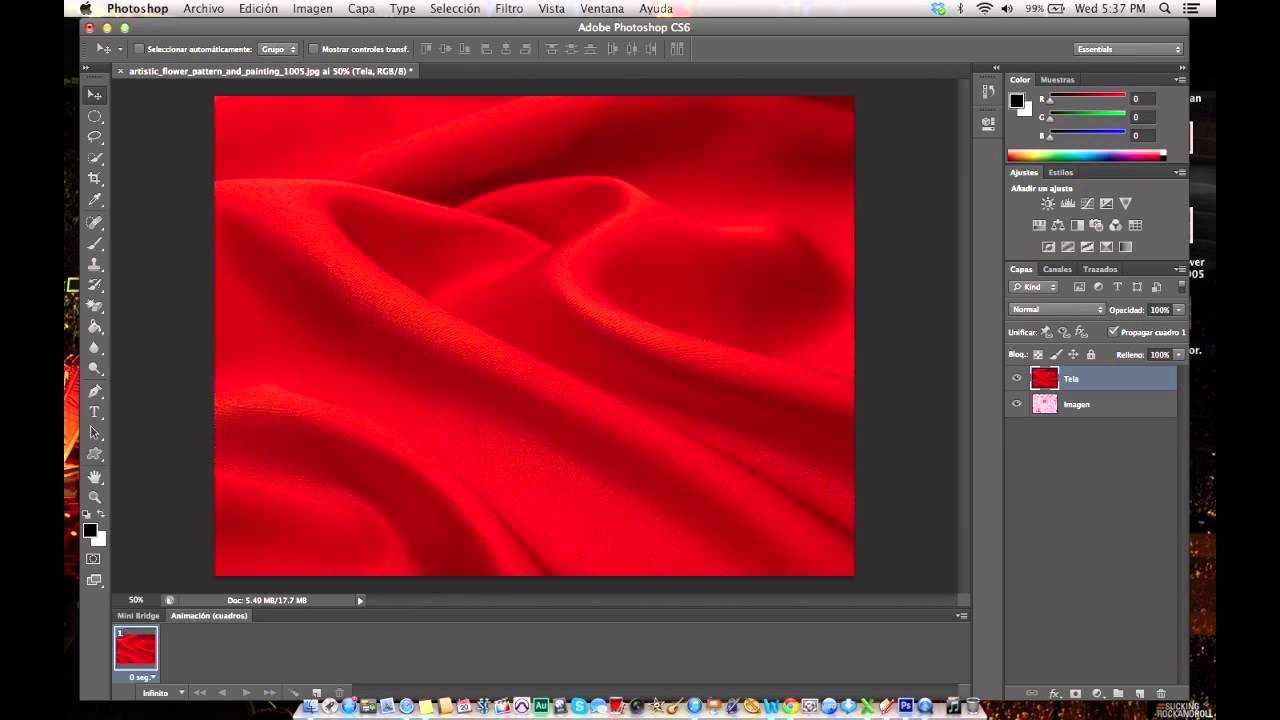Uncheck Propagar cuadro 1
This screenshot has height=720, width=1280.
click(x=1113, y=332)
